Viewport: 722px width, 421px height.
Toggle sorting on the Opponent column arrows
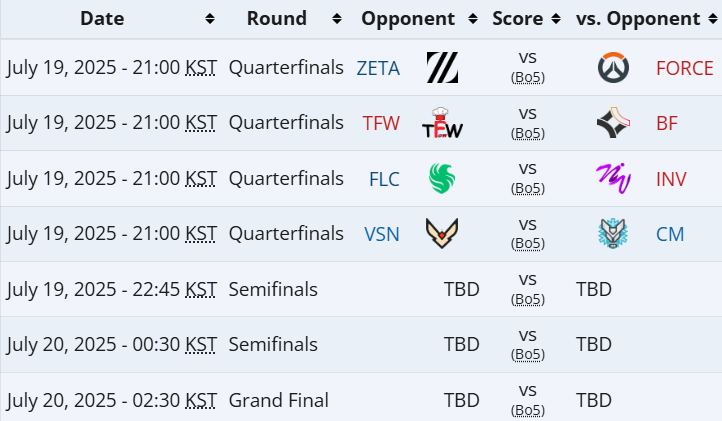pos(473,19)
